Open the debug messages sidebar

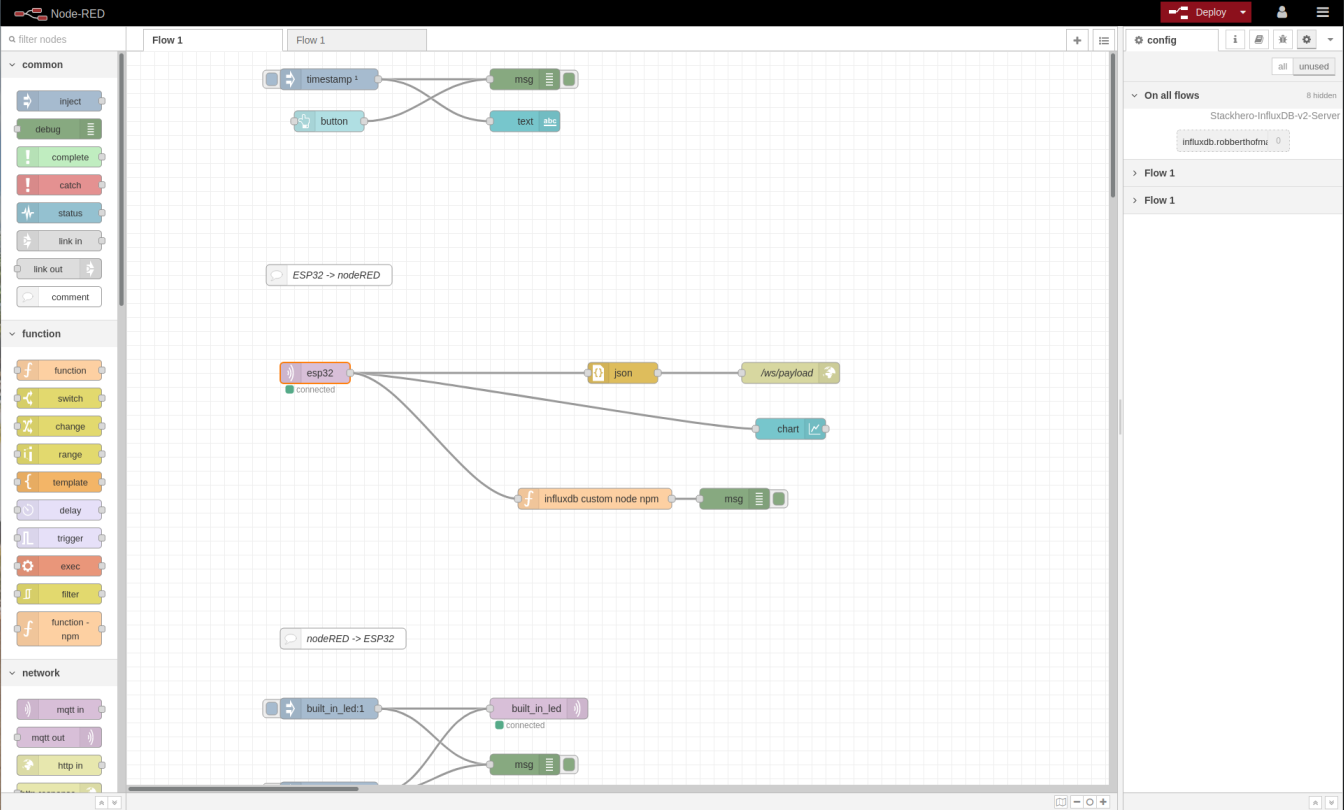1283,39
